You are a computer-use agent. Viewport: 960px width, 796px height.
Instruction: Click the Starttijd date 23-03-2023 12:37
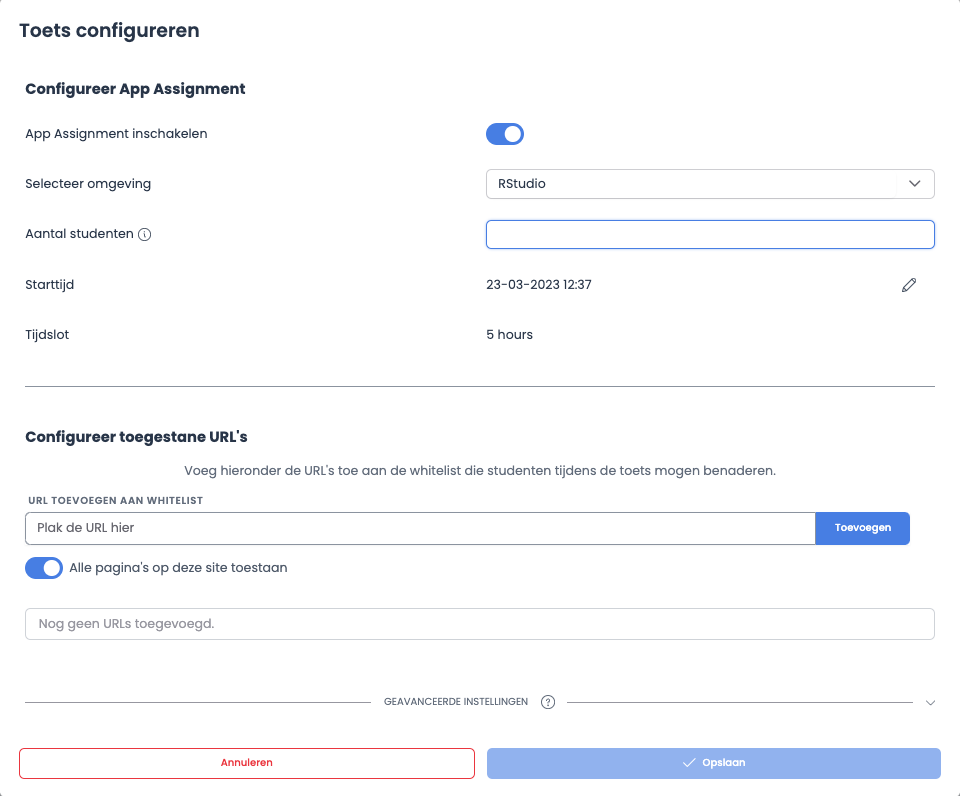[x=538, y=285]
